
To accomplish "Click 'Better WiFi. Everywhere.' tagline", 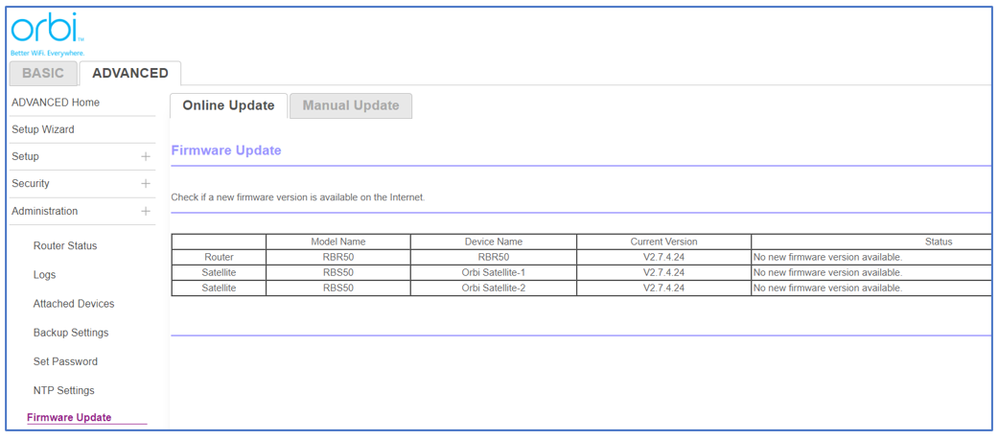I will coord(48,53).
